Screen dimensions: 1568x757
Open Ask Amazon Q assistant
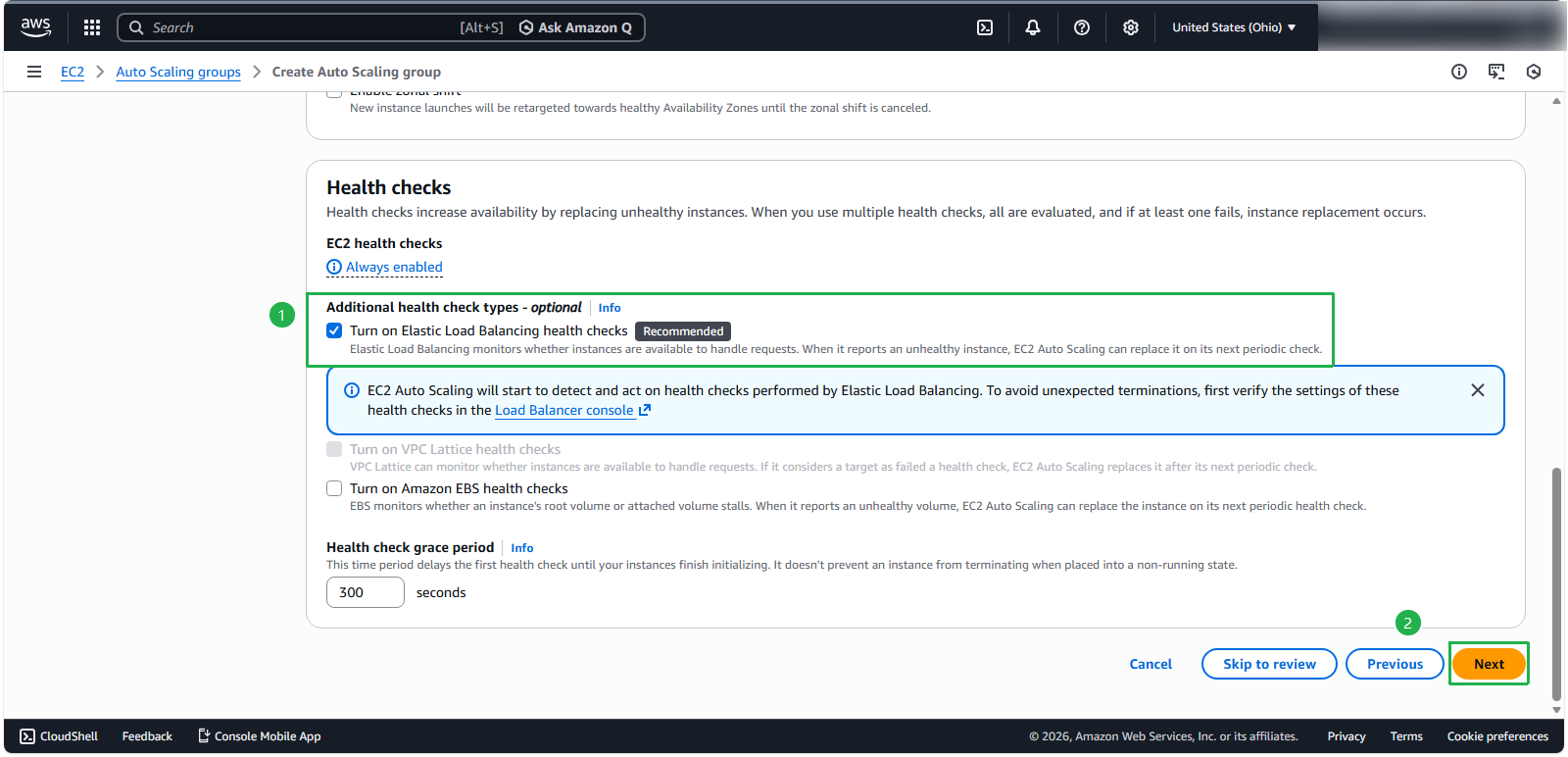click(x=575, y=27)
